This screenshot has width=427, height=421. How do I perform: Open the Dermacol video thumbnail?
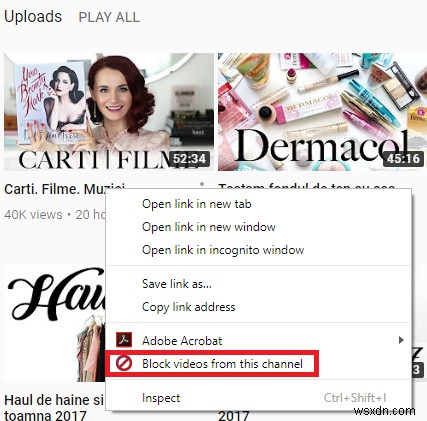tap(322, 112)
